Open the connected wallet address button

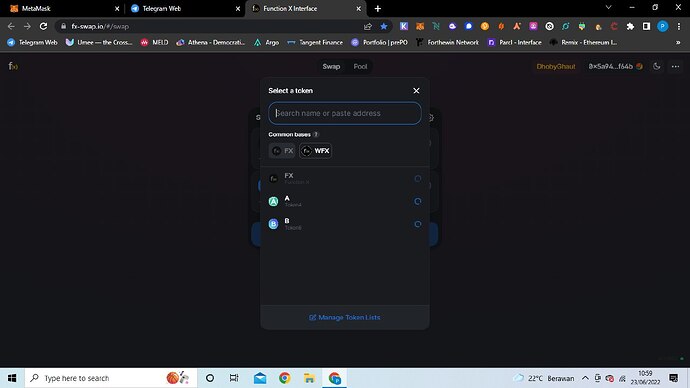615,66
